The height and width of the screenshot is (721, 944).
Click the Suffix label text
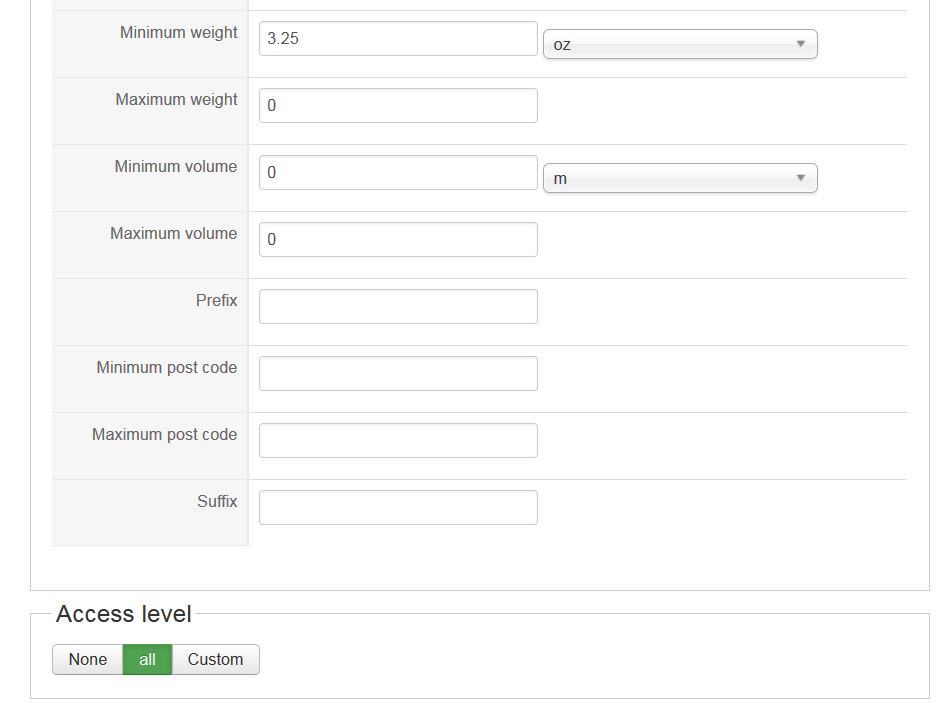[217, 502]
